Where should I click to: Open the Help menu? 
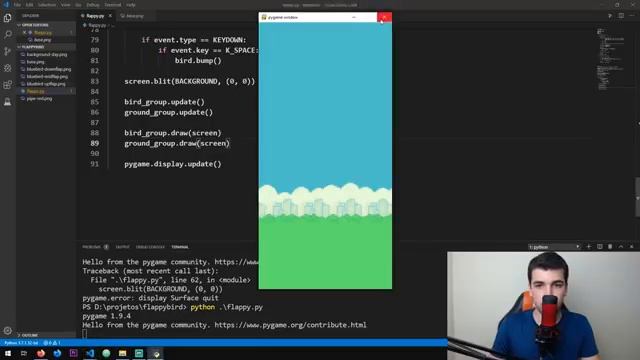tap(131, 5)
